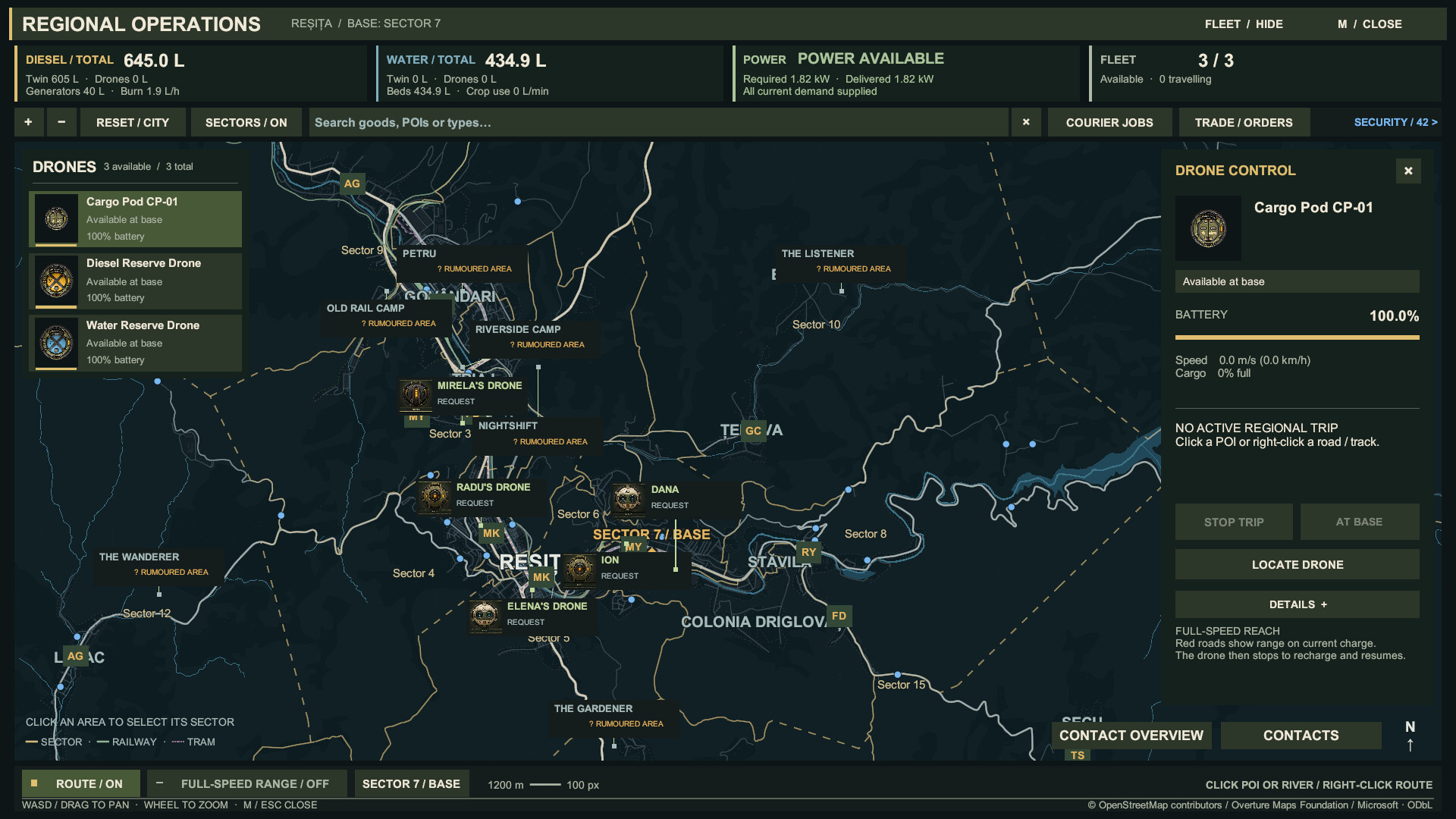Open the Courier Jobs tab
This screenshot has width=1456, height=819.
pyautogui.click(x=1109, y=122)
